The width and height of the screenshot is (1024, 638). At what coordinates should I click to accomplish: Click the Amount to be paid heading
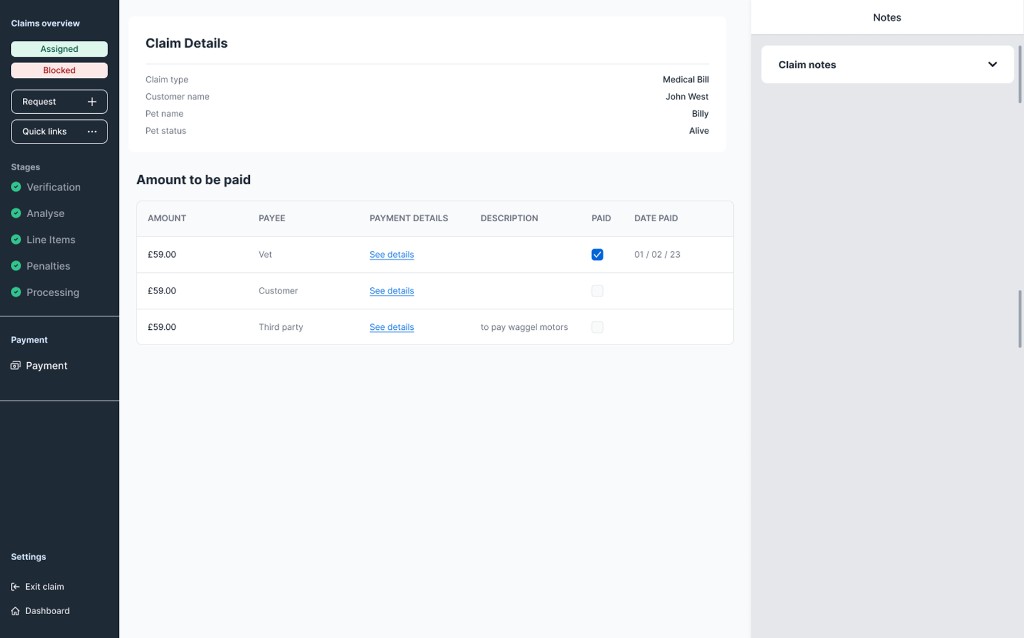click(193, 180)
